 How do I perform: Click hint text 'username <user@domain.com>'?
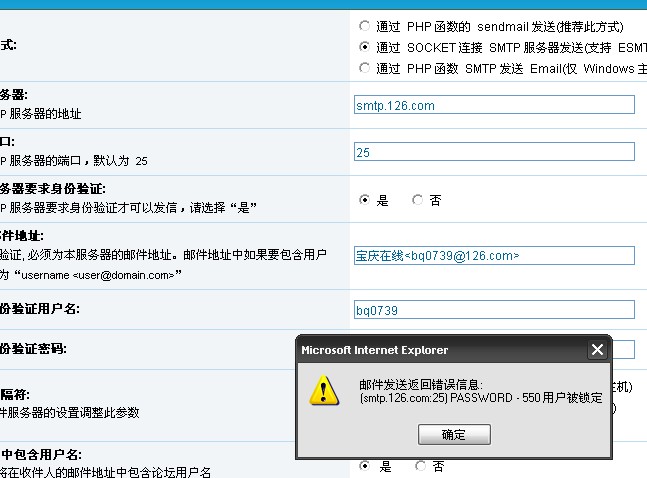97,275
